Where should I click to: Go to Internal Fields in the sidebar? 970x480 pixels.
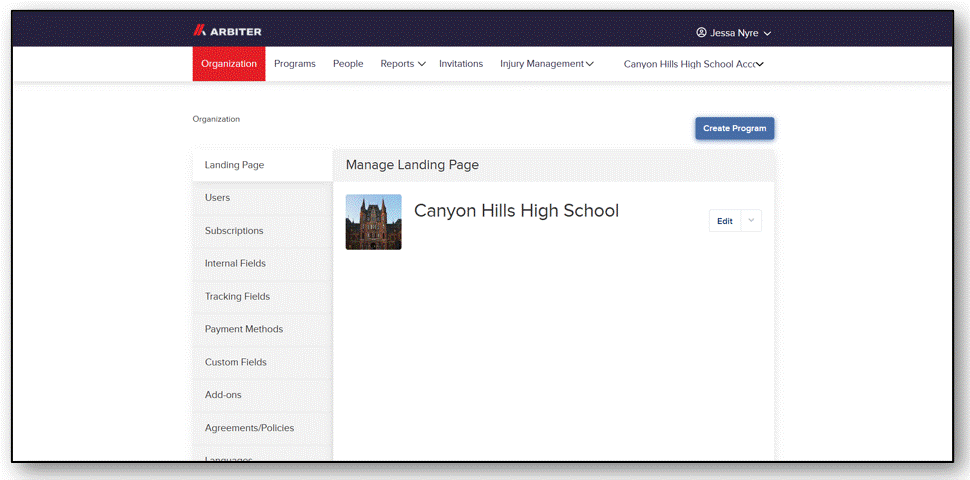262,264
